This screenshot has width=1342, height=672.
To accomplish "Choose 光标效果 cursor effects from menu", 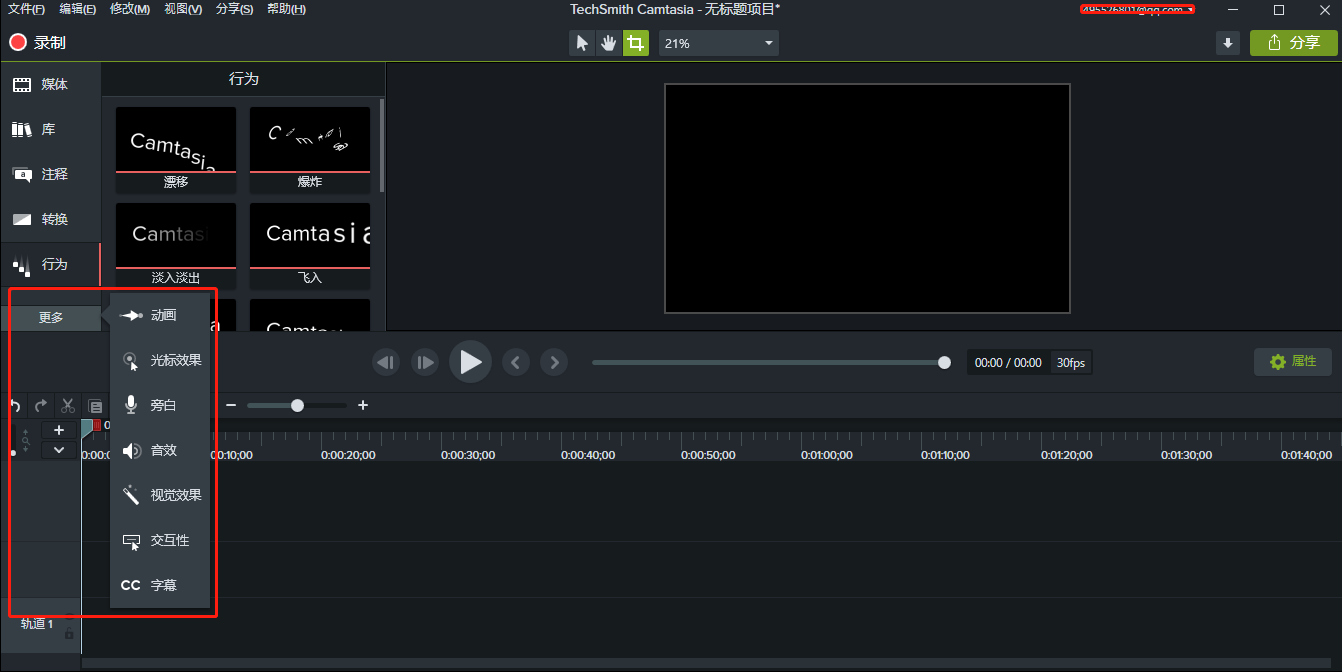I will pos(160,360).
